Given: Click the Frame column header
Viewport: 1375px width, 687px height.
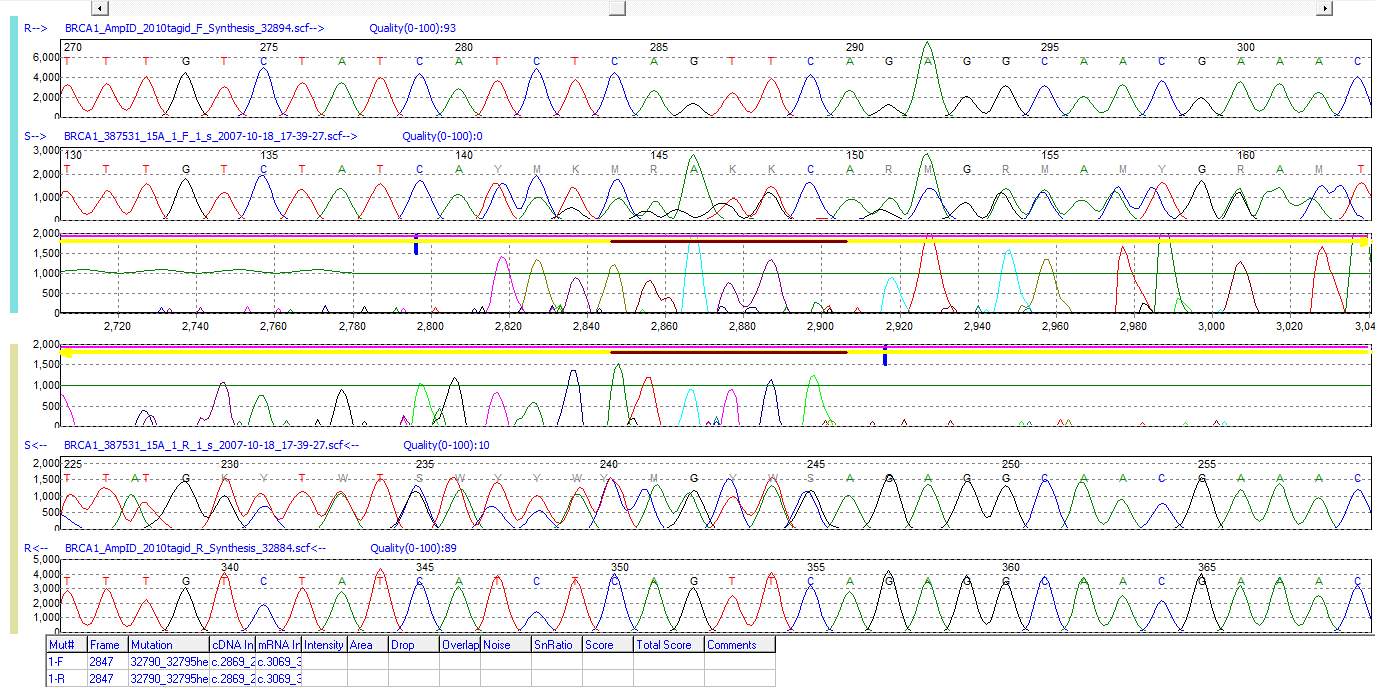Looking at the screenshot, I should pyautogui.click(x=108, y=645).
